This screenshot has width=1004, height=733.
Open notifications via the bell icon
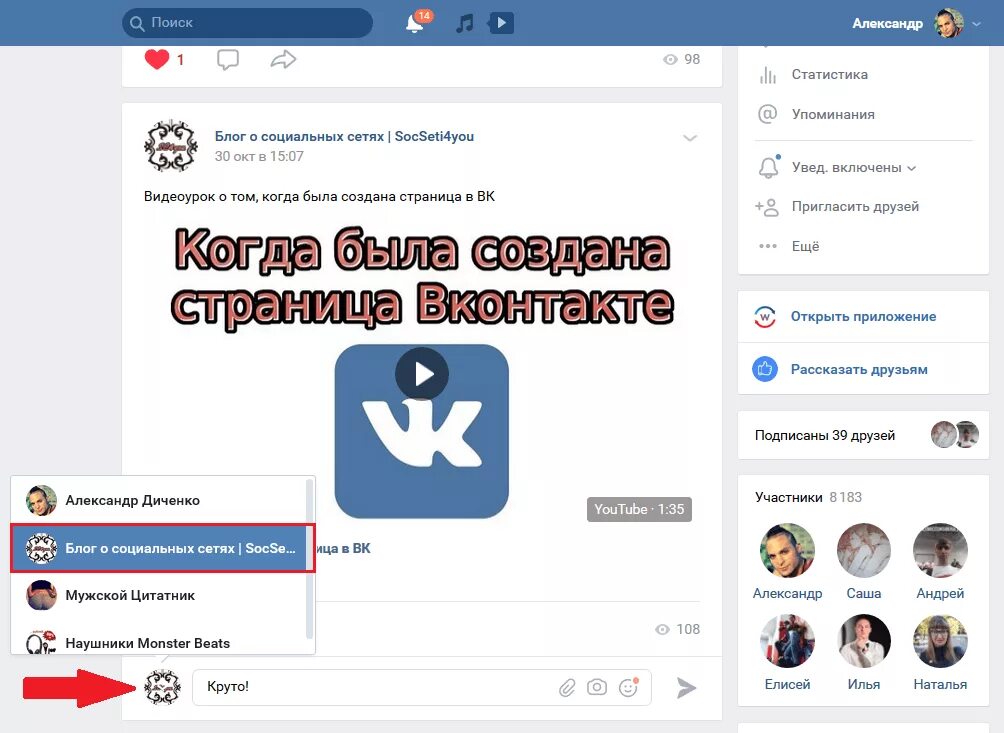(412, 22)
